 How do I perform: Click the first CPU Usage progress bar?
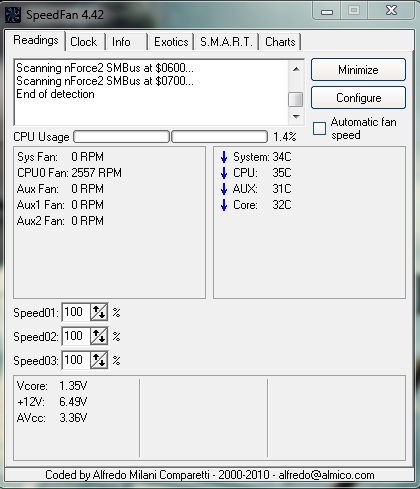(x=121, y=137)
